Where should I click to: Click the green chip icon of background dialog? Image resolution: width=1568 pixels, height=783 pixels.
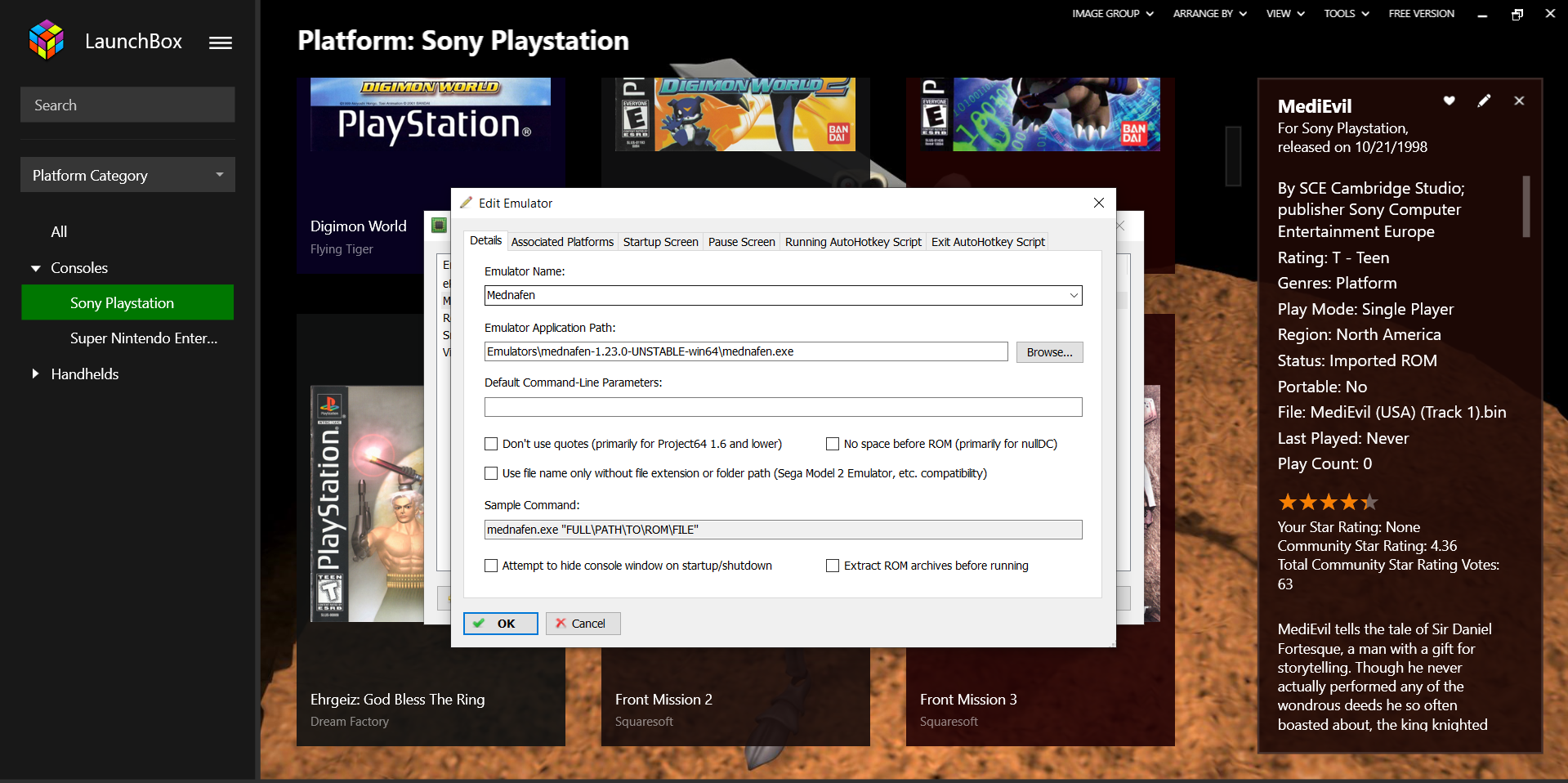click(x=439, y=225)
